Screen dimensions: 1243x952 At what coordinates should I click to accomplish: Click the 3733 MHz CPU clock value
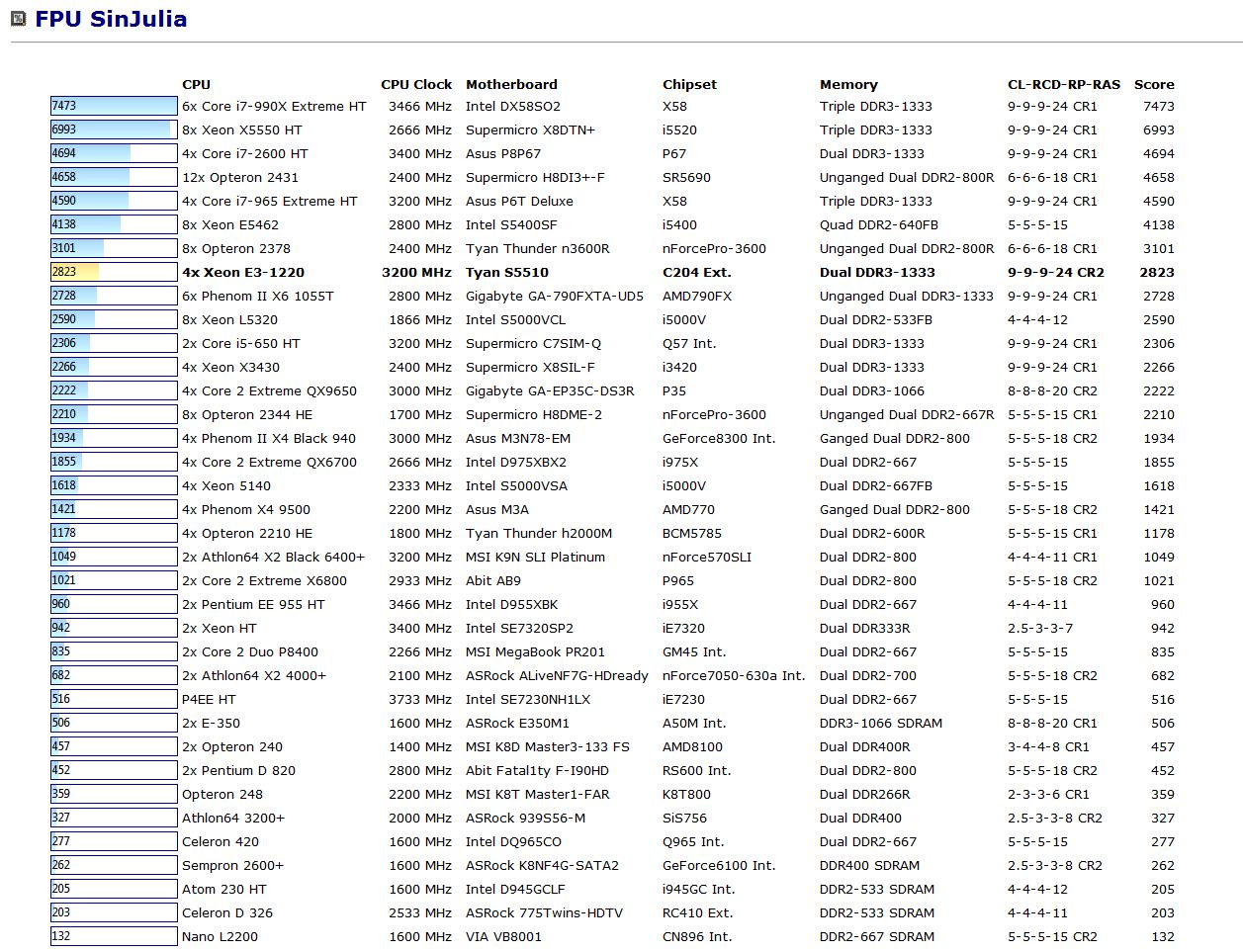(420, 699)
